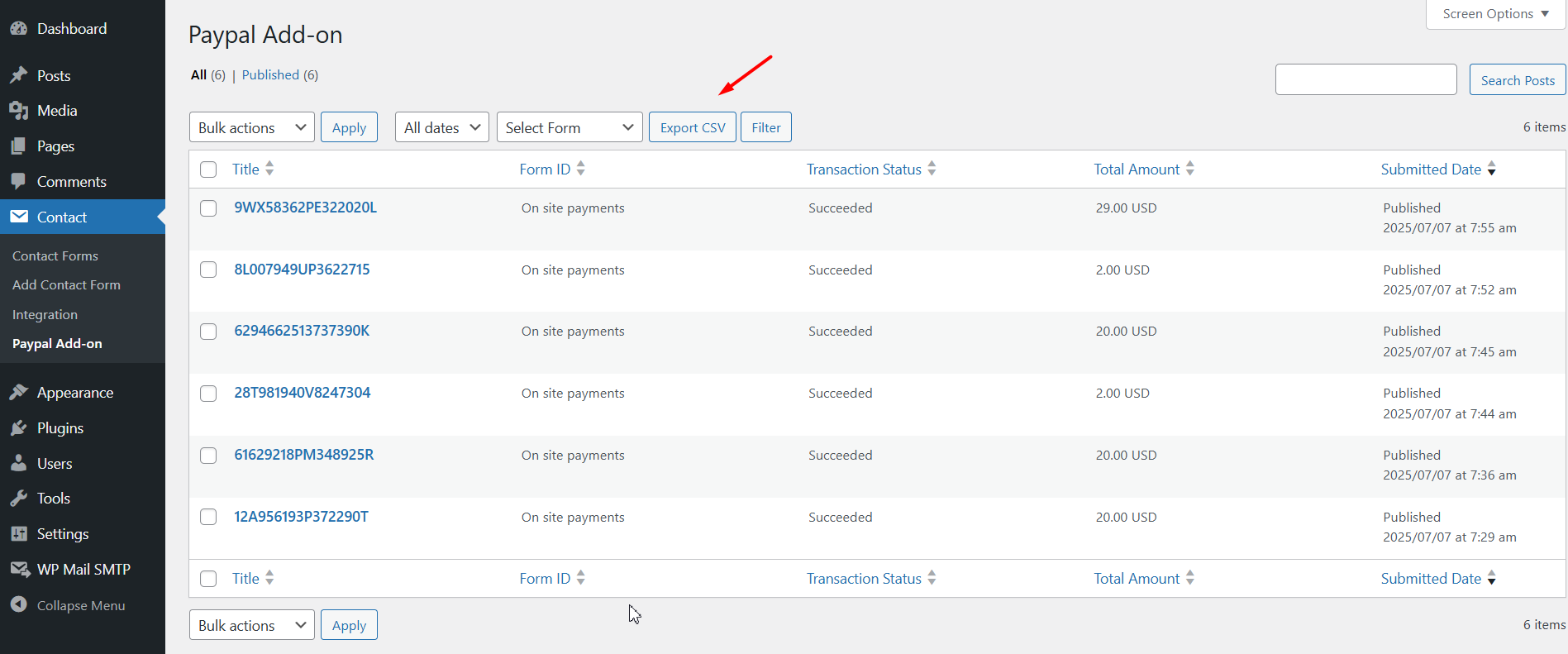Expand the Screen Options panel
1568x654 pixels.
1495,14
